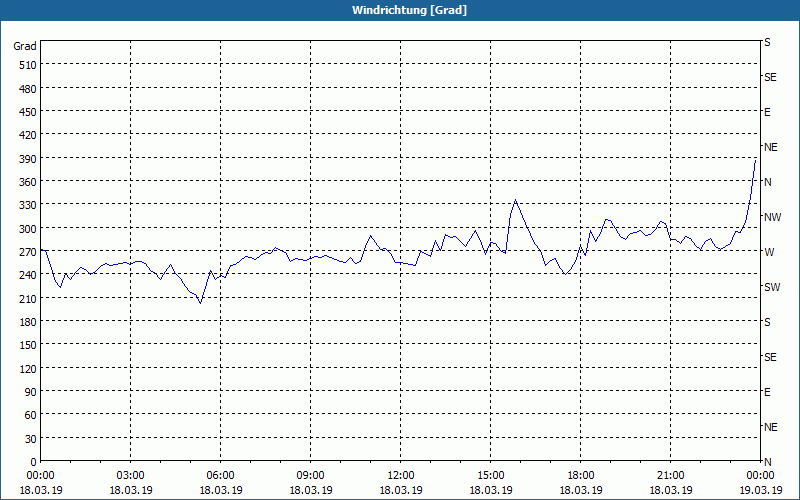Select the 210 y-axis value

point(29,298)
